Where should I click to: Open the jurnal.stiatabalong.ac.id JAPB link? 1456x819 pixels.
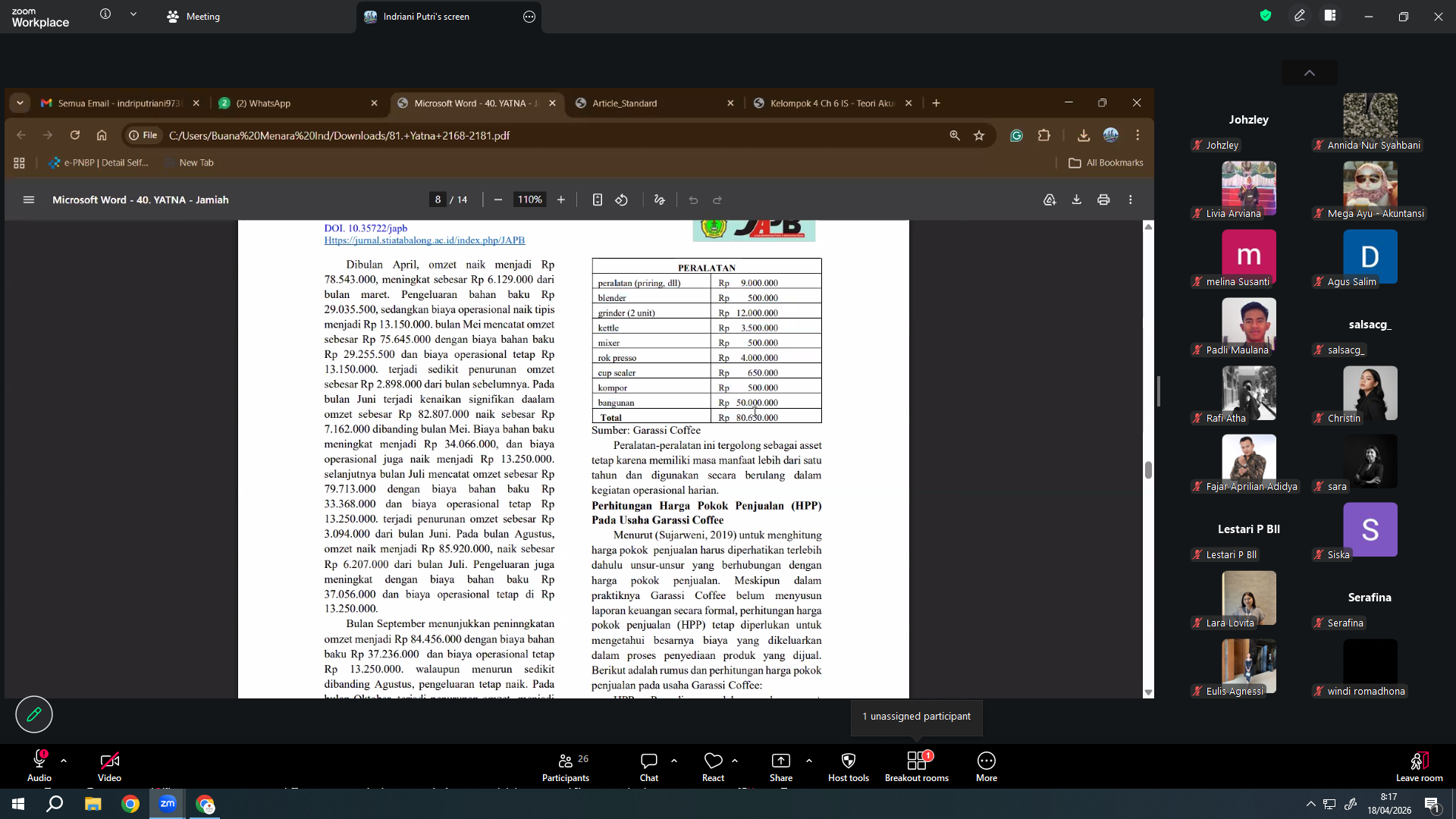425,240
